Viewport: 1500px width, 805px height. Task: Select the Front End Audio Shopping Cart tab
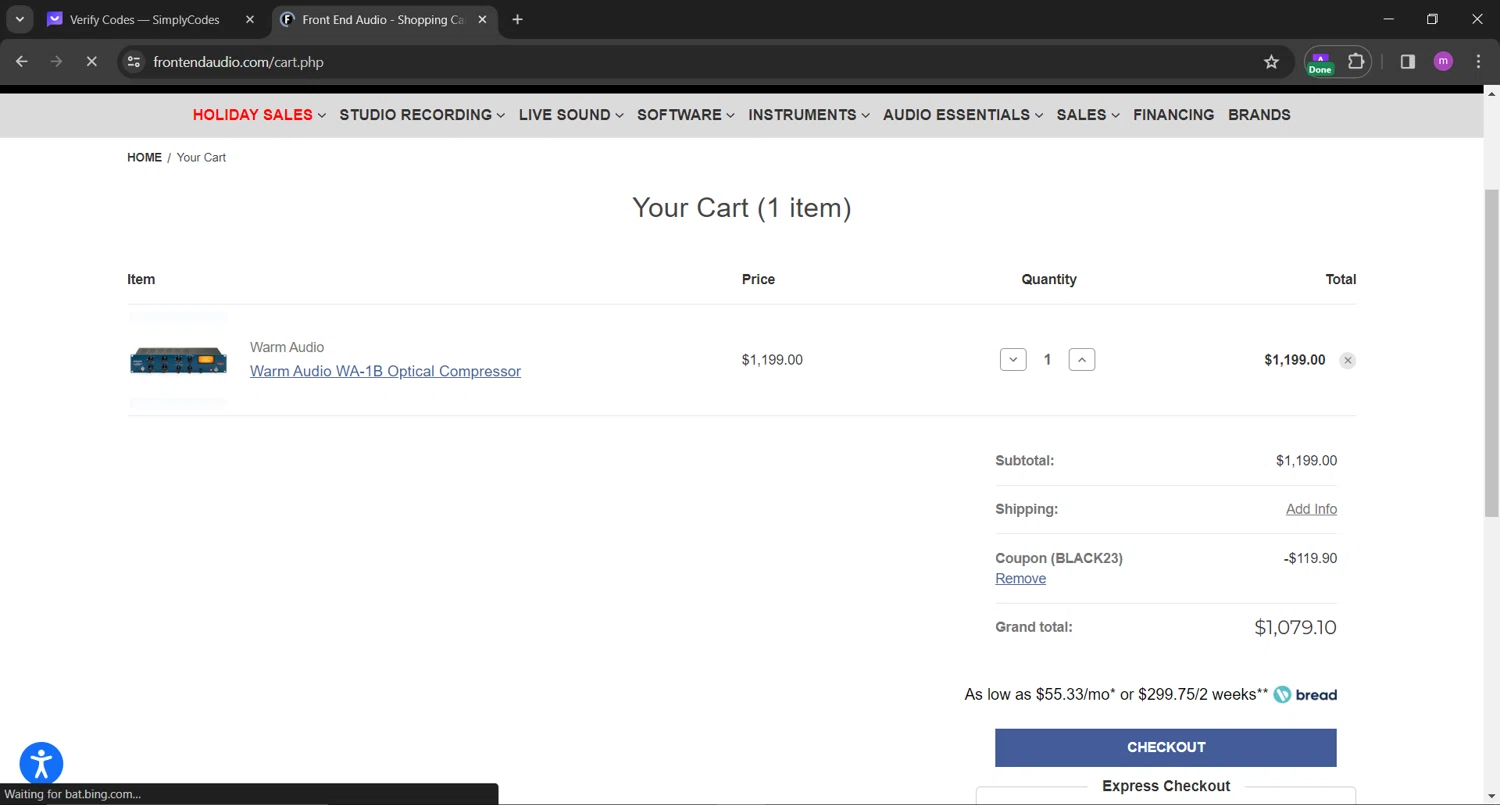(385, 19)
